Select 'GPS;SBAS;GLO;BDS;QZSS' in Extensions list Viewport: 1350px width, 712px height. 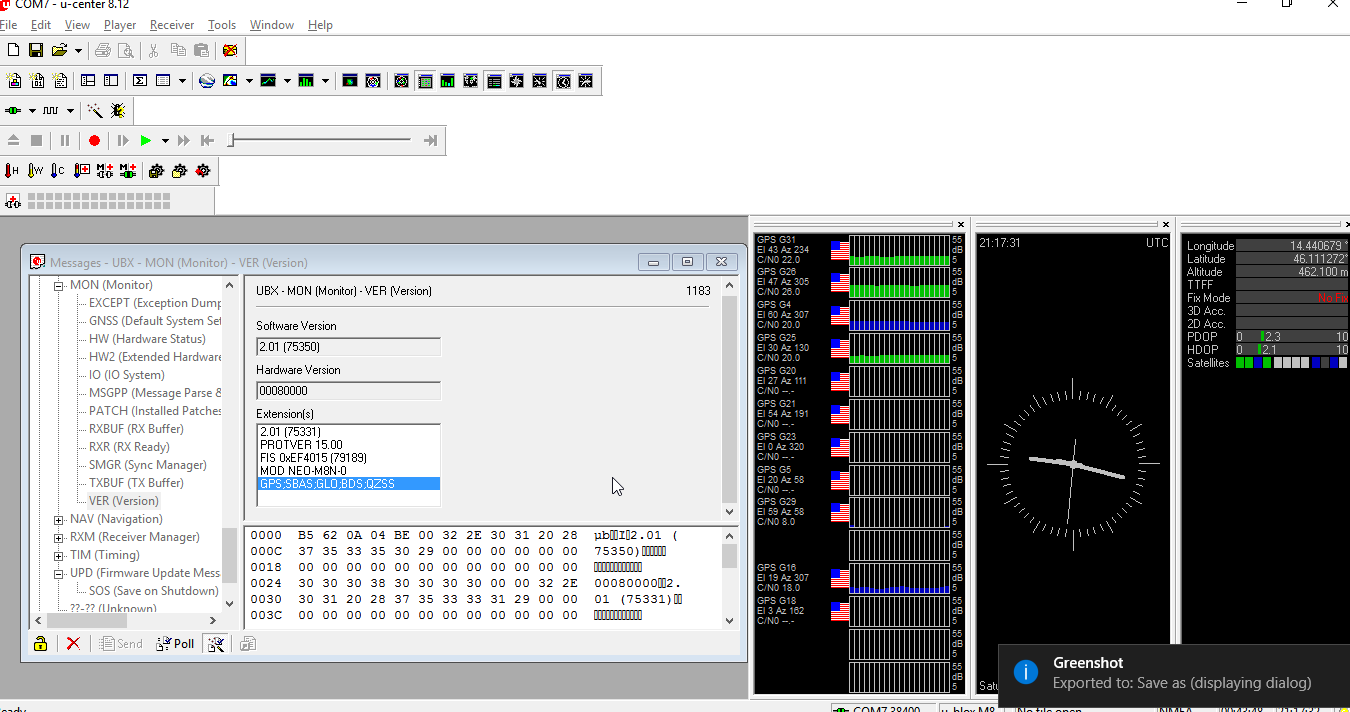point(348,483)
